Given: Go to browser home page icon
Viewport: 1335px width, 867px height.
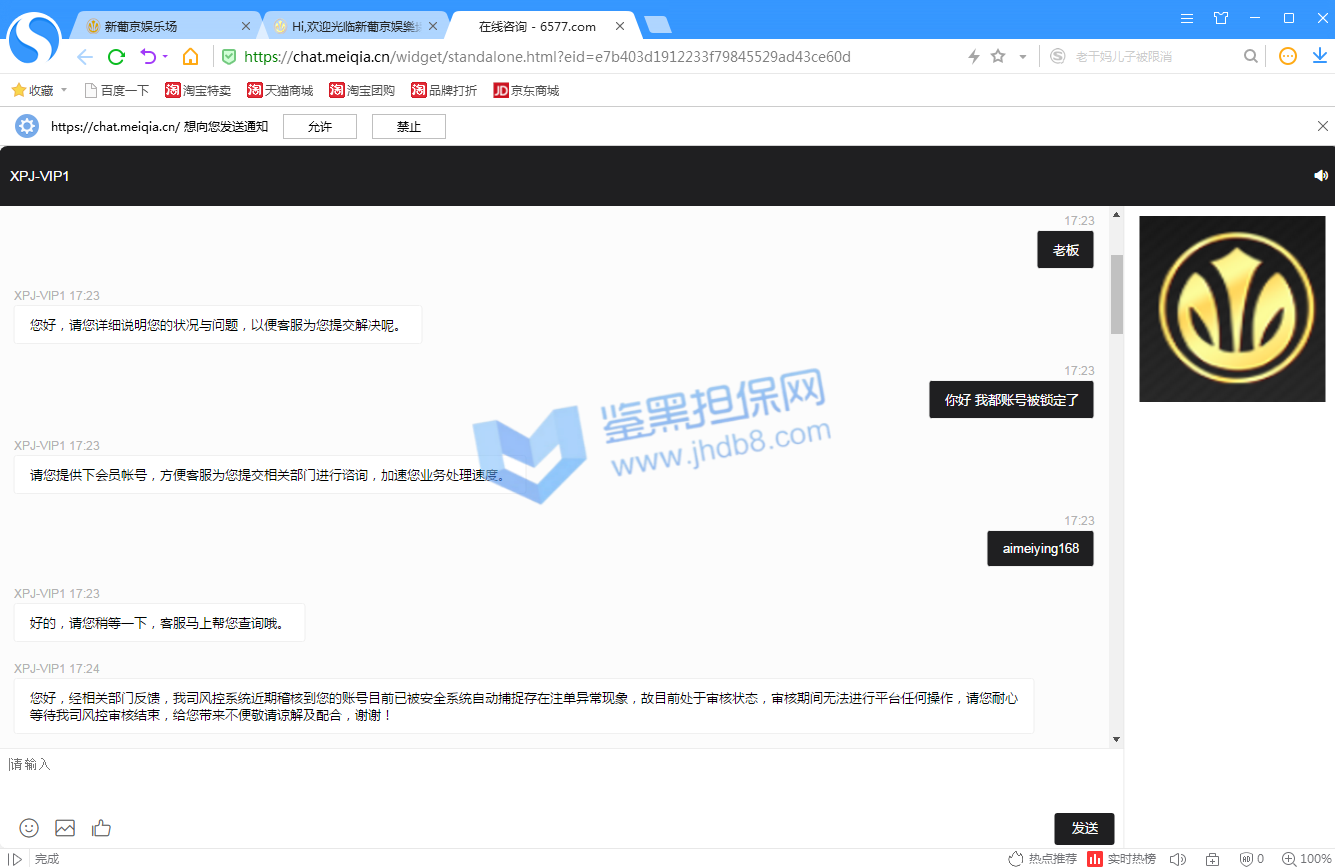Looking at the screenshot, I should point(190,57).
